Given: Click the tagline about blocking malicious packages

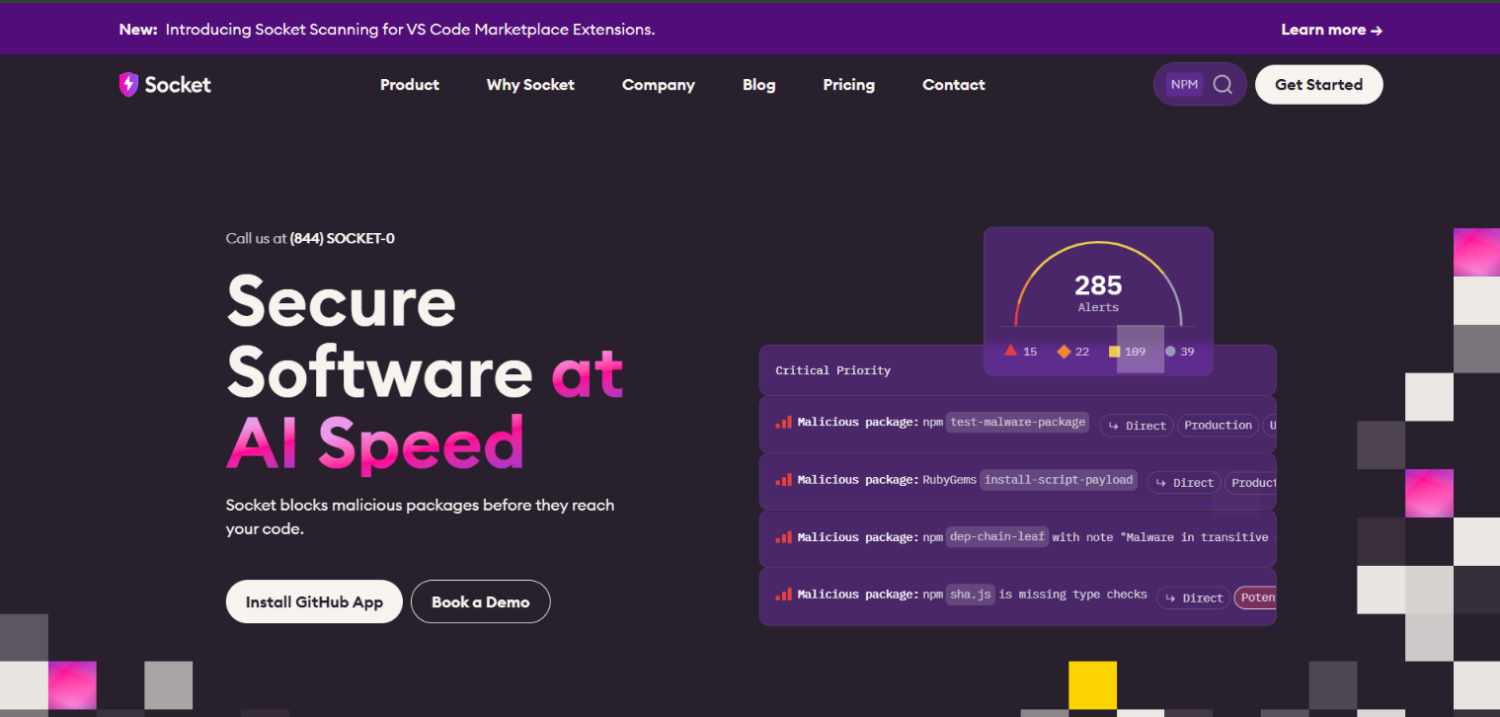Looking at the screenshot, I should coord(420,517).
